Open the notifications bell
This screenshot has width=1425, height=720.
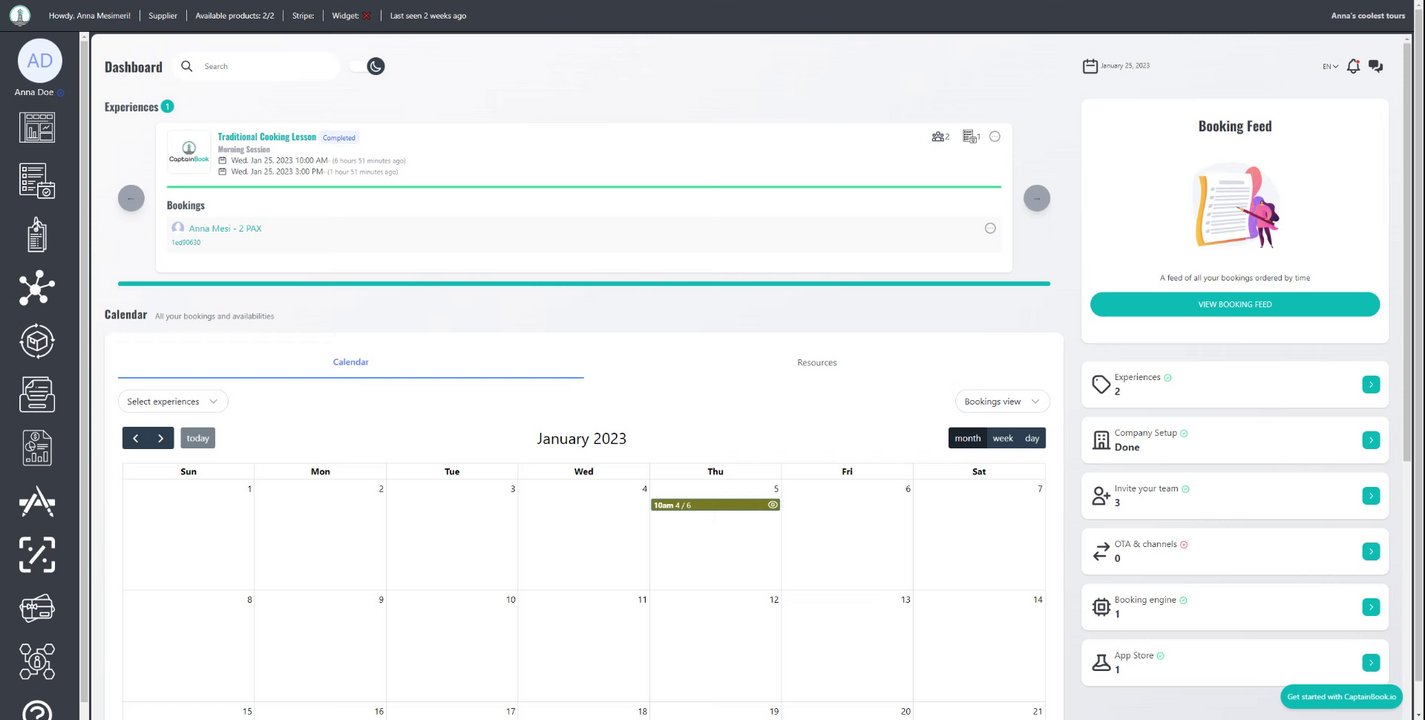tap(1353, 66)
